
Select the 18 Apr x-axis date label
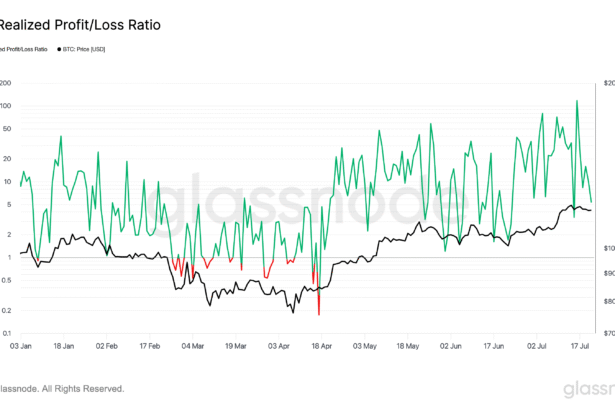[x=319, y=346]
